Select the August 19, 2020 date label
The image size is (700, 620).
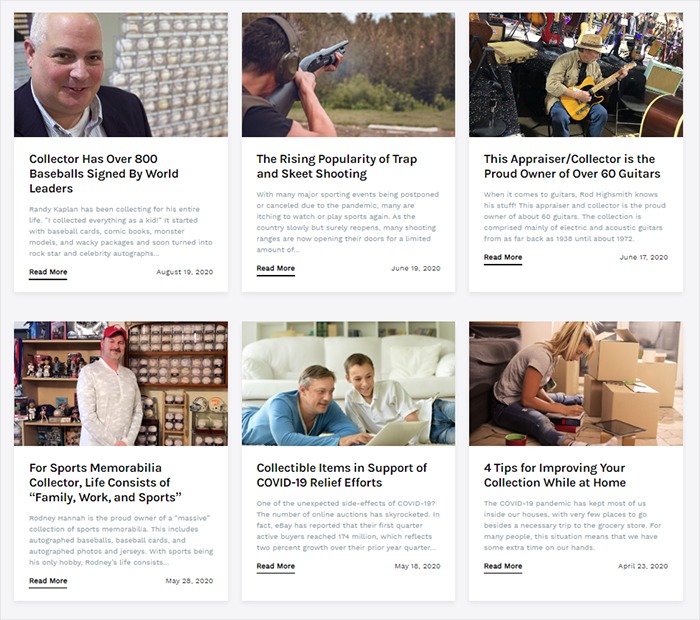coord(184,272)
